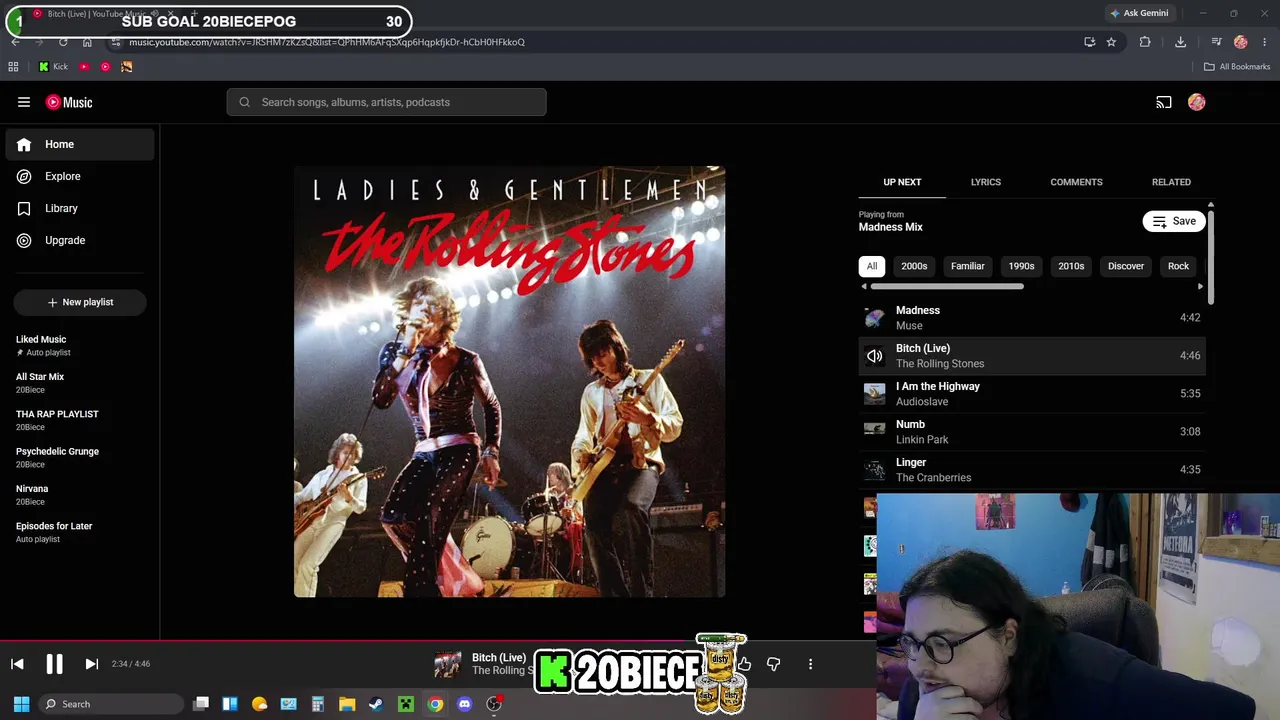The width and height of the screenshot is (1280, 720).
Task: Open Ask Gemini in Chrome
Action: pos(1138,13)
